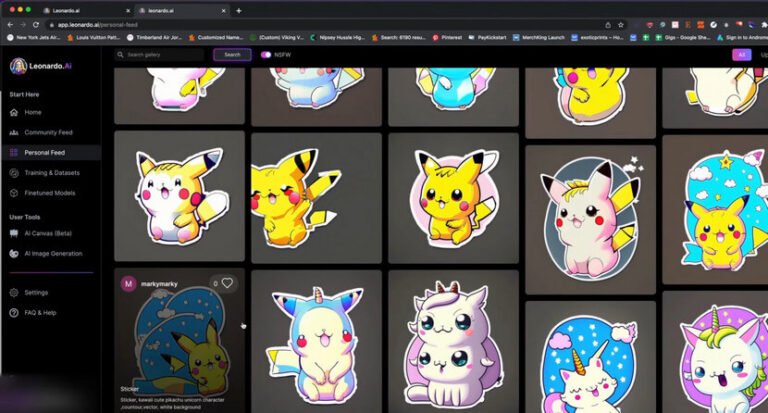
Task: Open Pikachu with blue cloud background thumbnail
Action: click(715, 210)
